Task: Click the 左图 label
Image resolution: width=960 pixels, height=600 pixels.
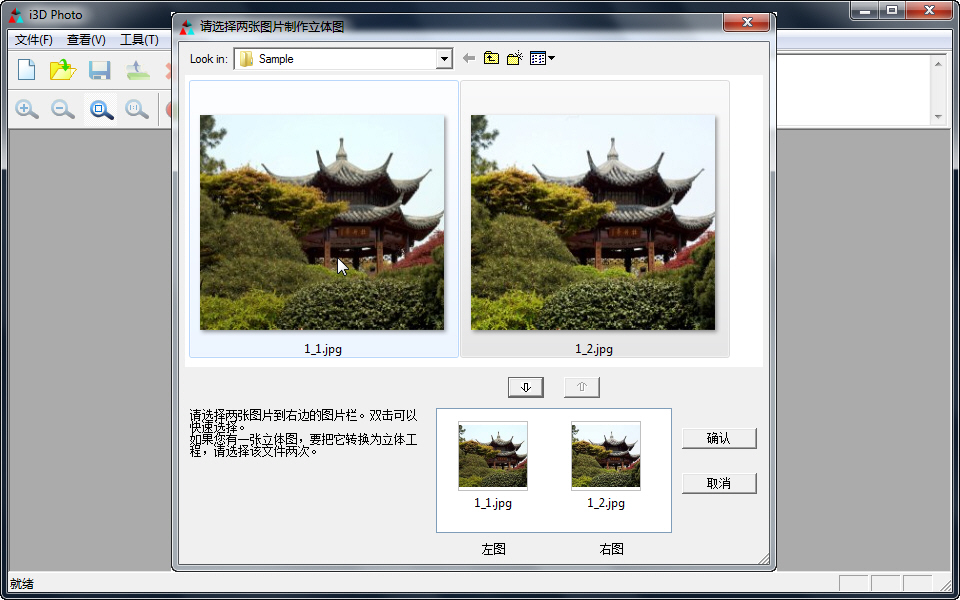Action: pyautogui.click(x=493, y=549)
